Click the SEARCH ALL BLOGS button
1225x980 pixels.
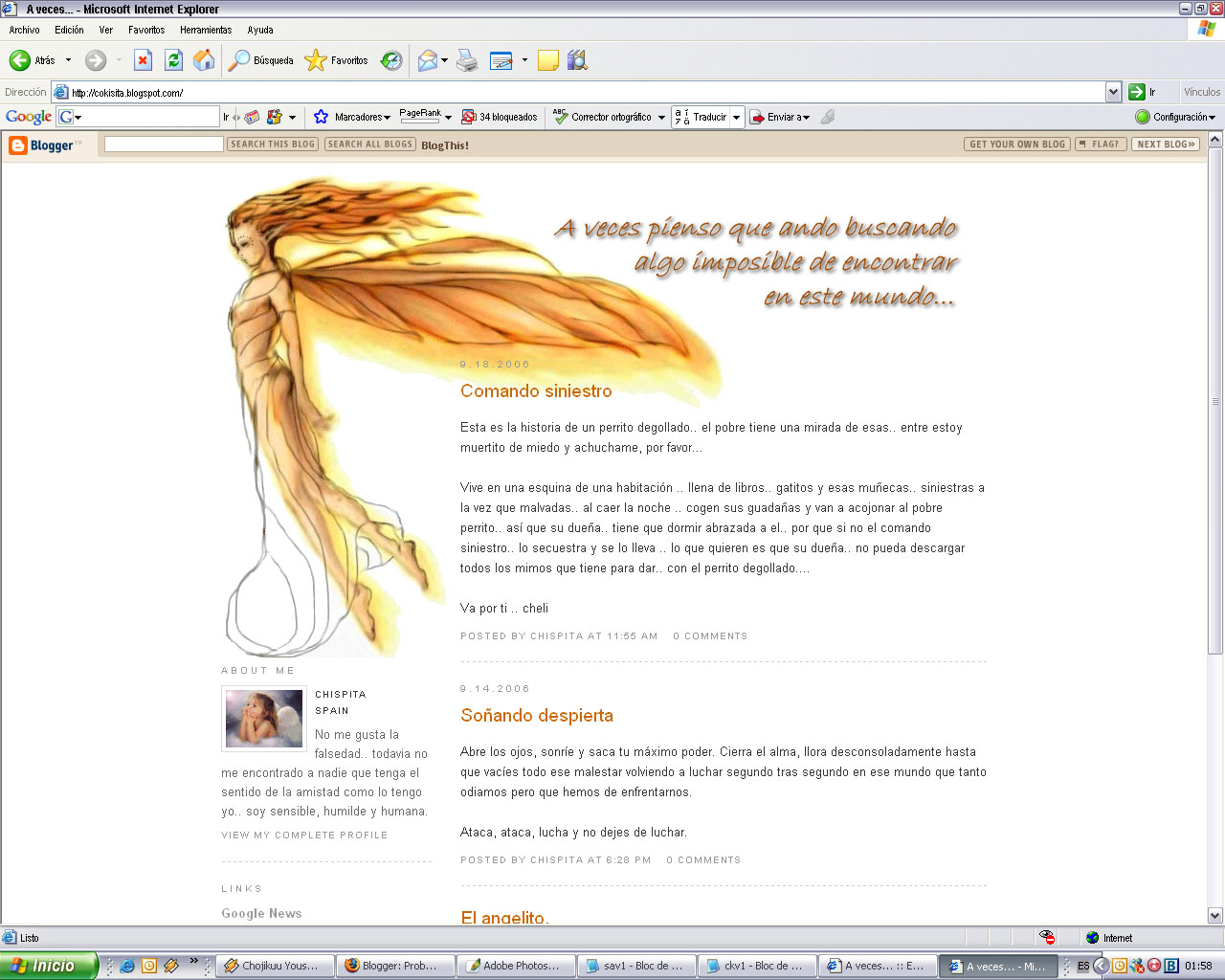pyautogui.click(x=369, y=145)
